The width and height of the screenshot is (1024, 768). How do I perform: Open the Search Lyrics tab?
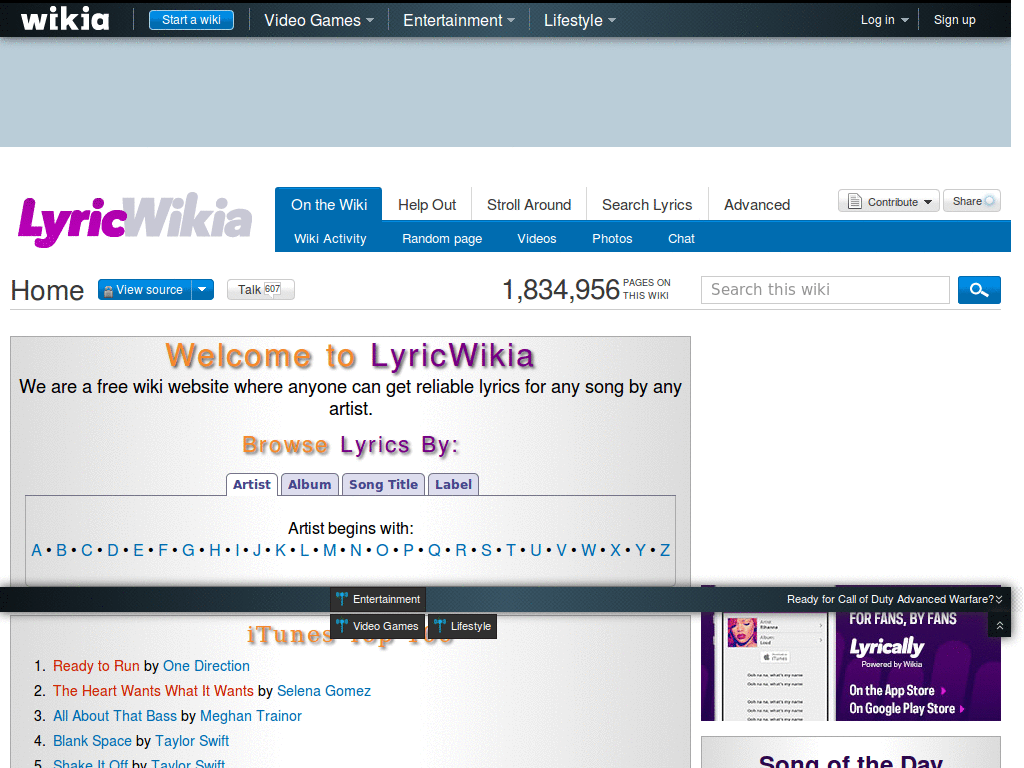[646, 204]
